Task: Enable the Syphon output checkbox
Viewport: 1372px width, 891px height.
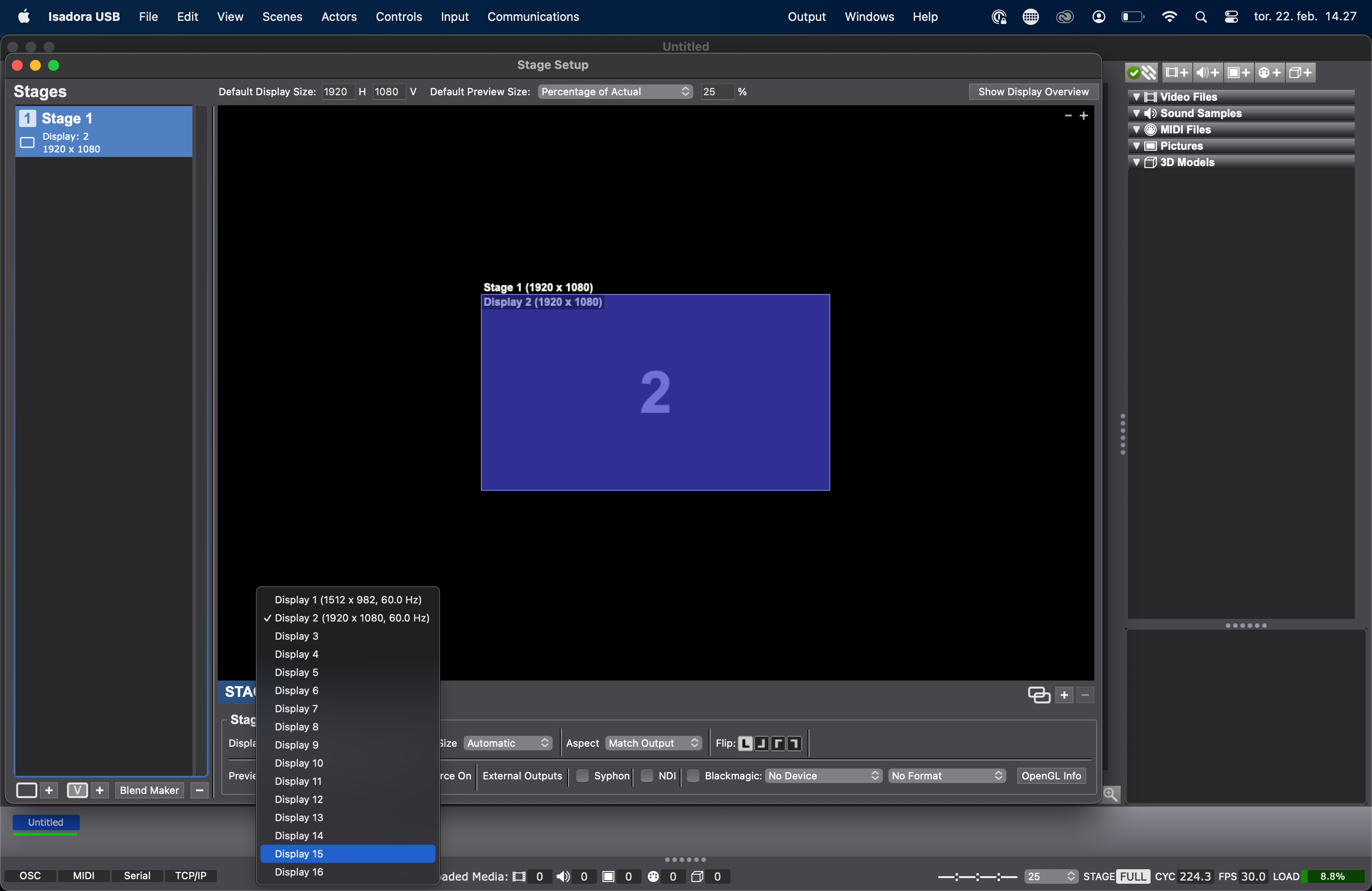Action: [x=583, y=776]
